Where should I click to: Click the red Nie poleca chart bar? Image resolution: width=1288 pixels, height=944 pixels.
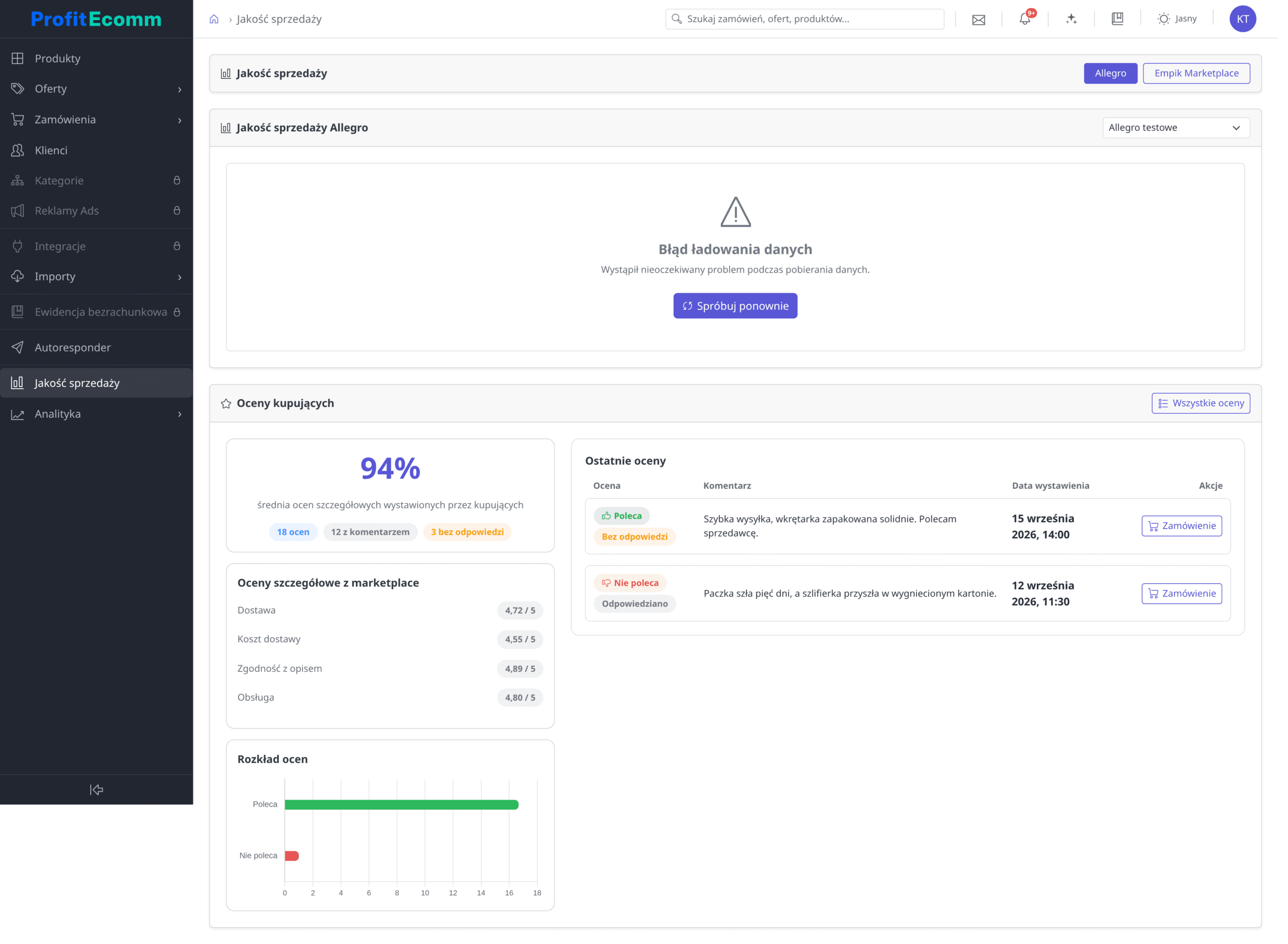click(x=291, y=855)
